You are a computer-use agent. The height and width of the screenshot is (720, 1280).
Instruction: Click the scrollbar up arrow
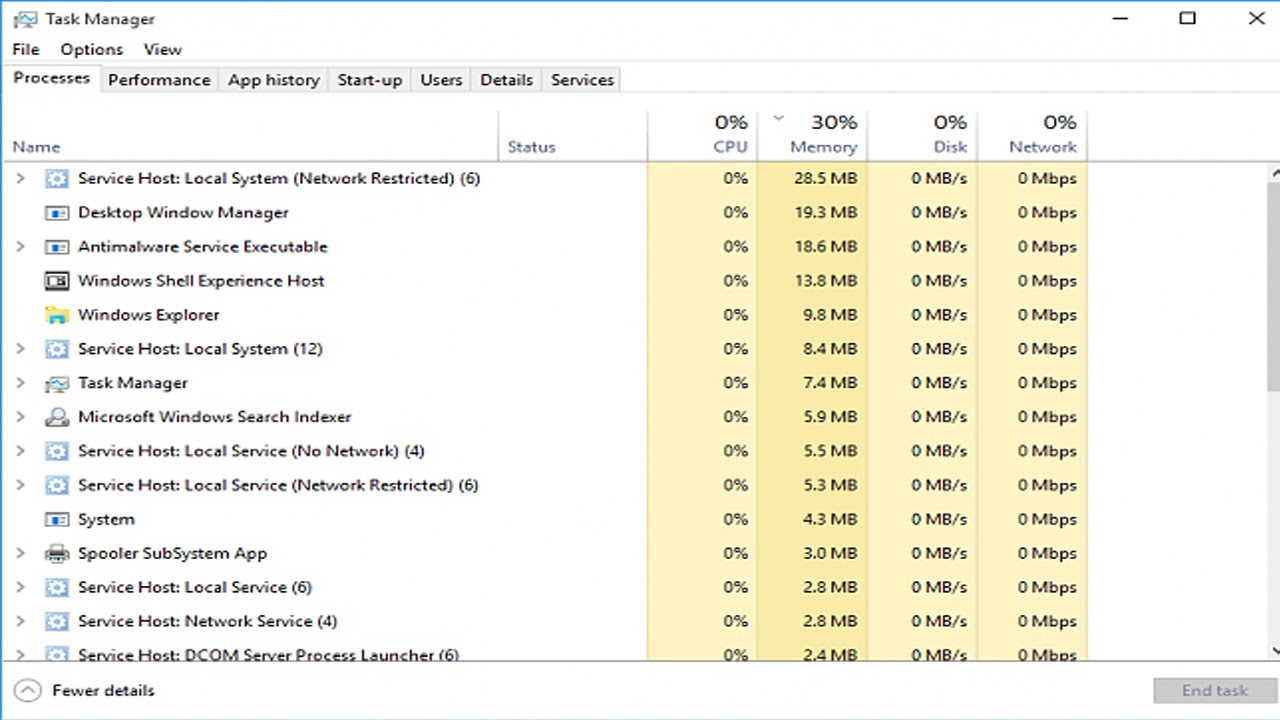[1273, 174]
